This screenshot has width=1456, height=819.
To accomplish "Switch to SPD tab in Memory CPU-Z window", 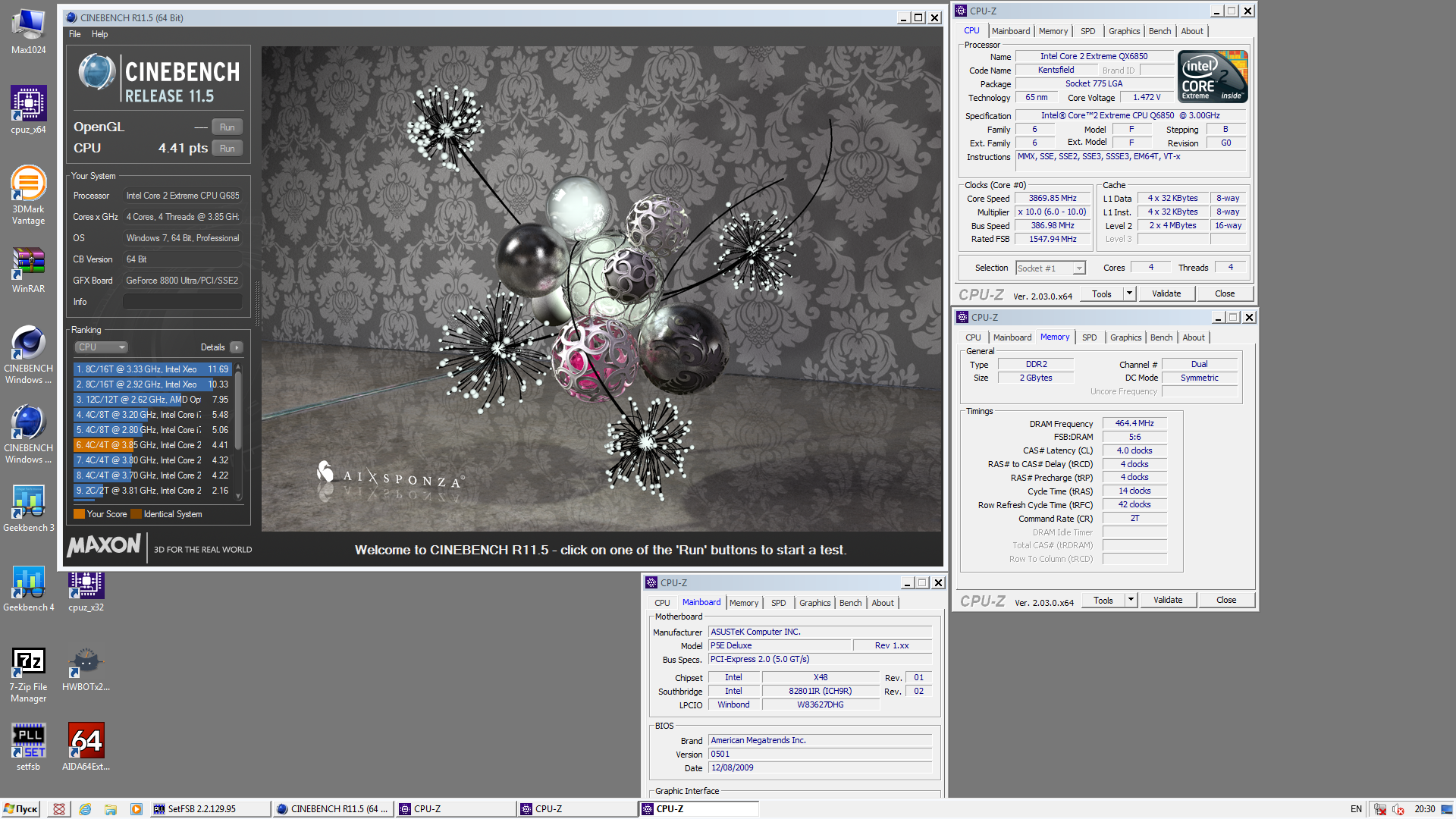I will point(1089,337).
